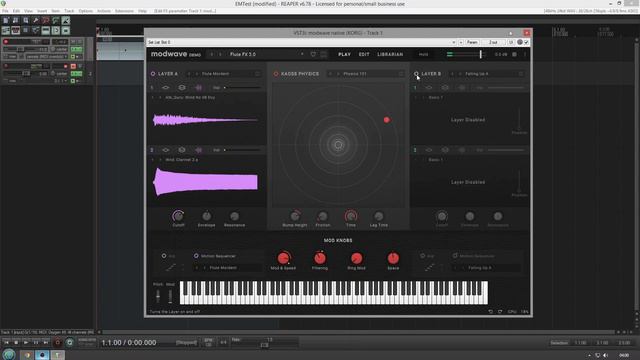
Task: Select Layer A oscillator 1 wavetable mode icon
Action: pyautogui.click(x=165, y=87)
